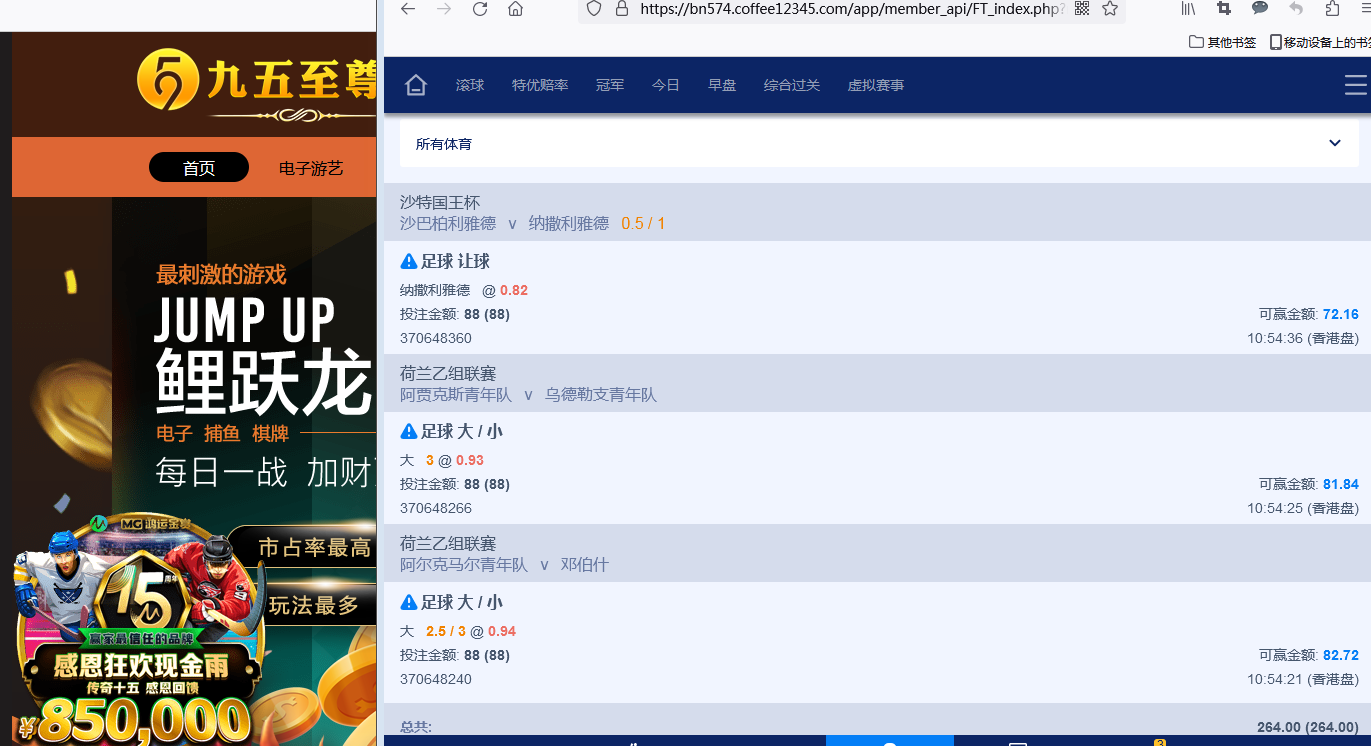
Task: Click the warning icon beside 足球 让球
Action: pos(409,261)
